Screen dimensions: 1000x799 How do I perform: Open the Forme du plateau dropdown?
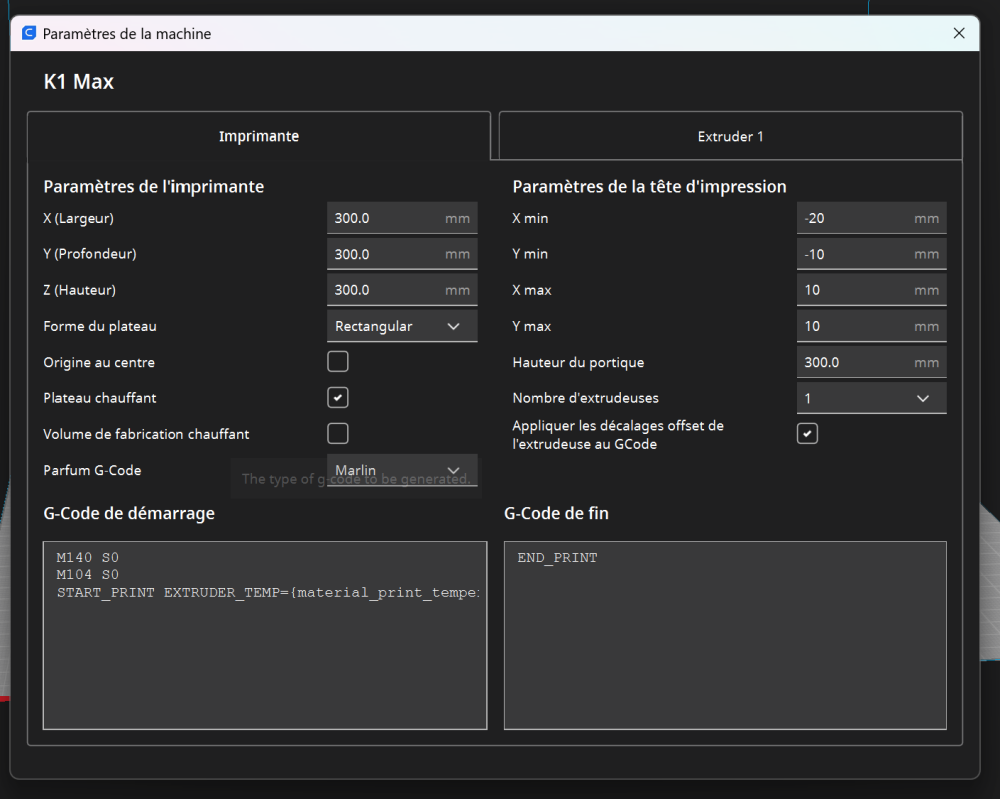pos(402,326)
